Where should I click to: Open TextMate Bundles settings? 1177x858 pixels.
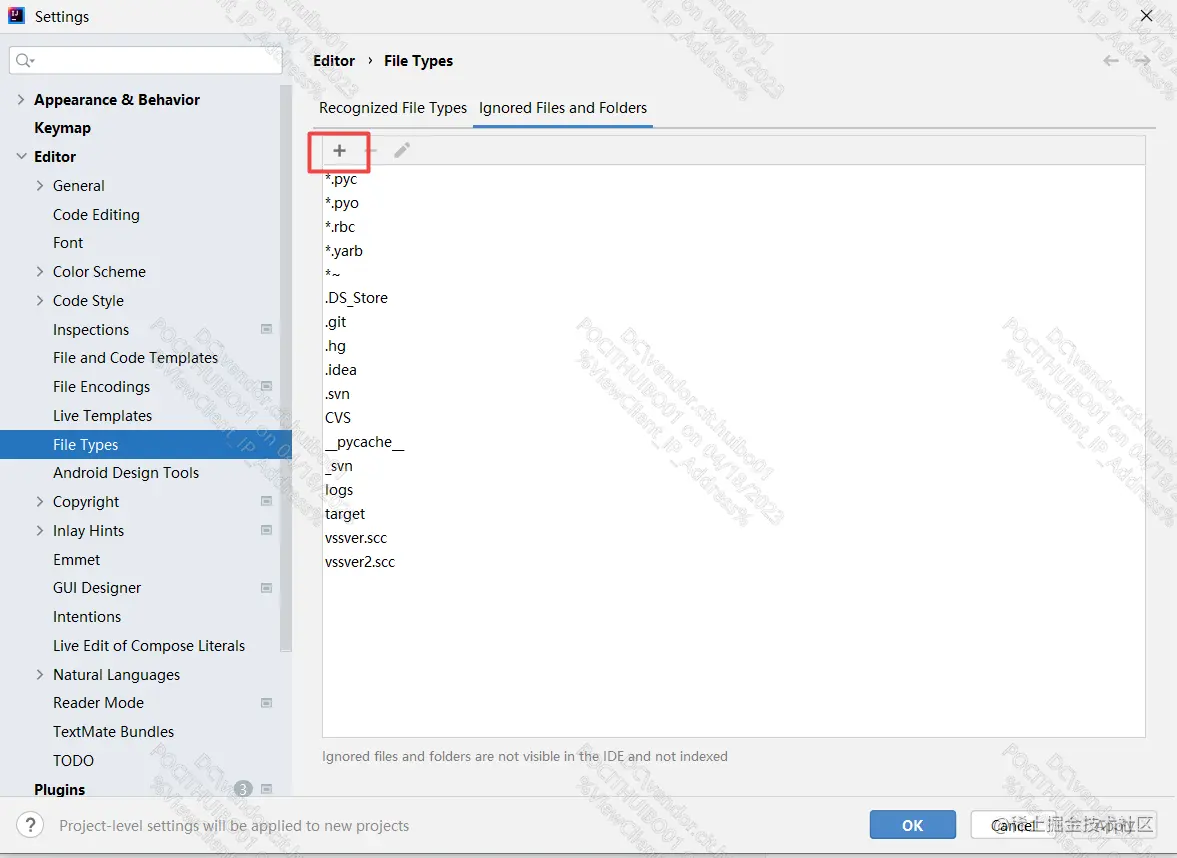113,732
